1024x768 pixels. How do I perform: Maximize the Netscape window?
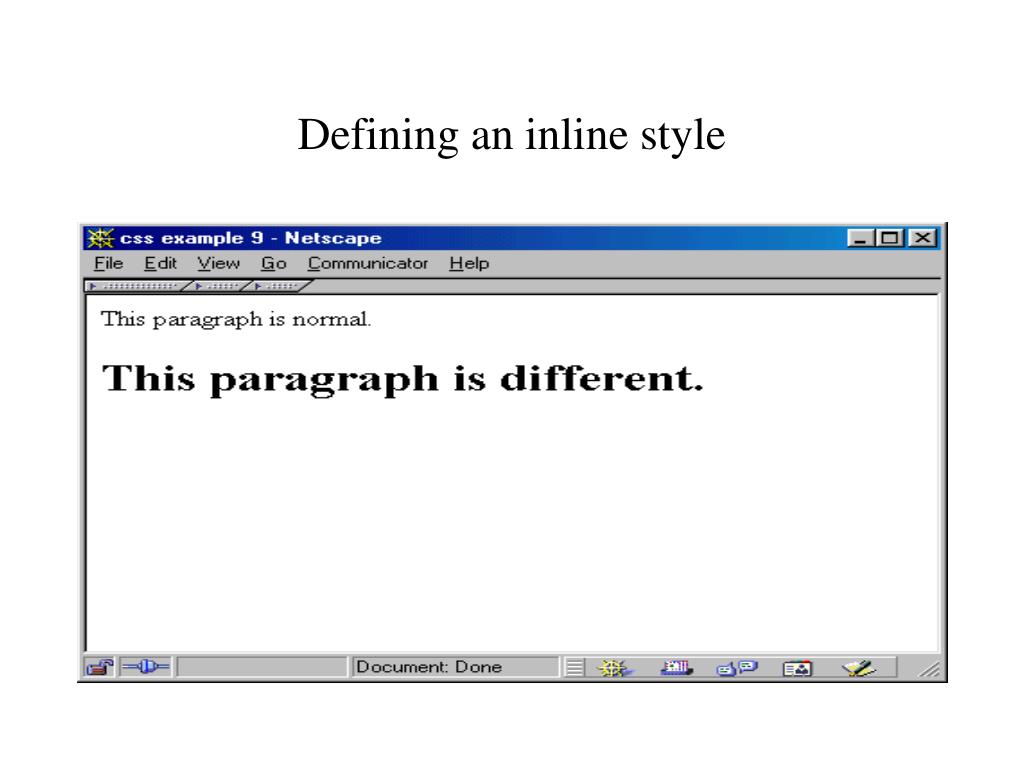tap(889, 238)
